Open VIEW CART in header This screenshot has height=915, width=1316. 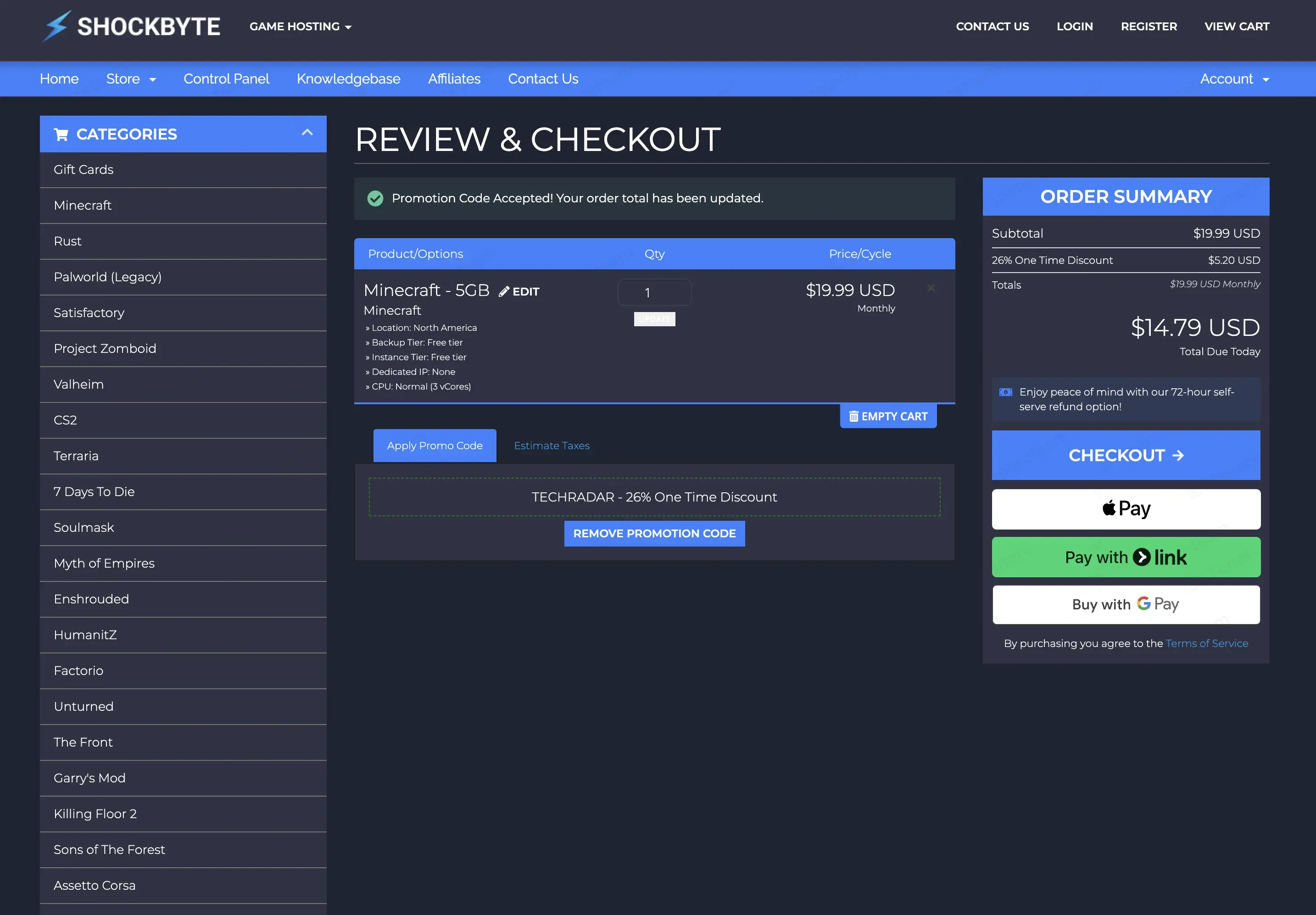pos(1237,26)
